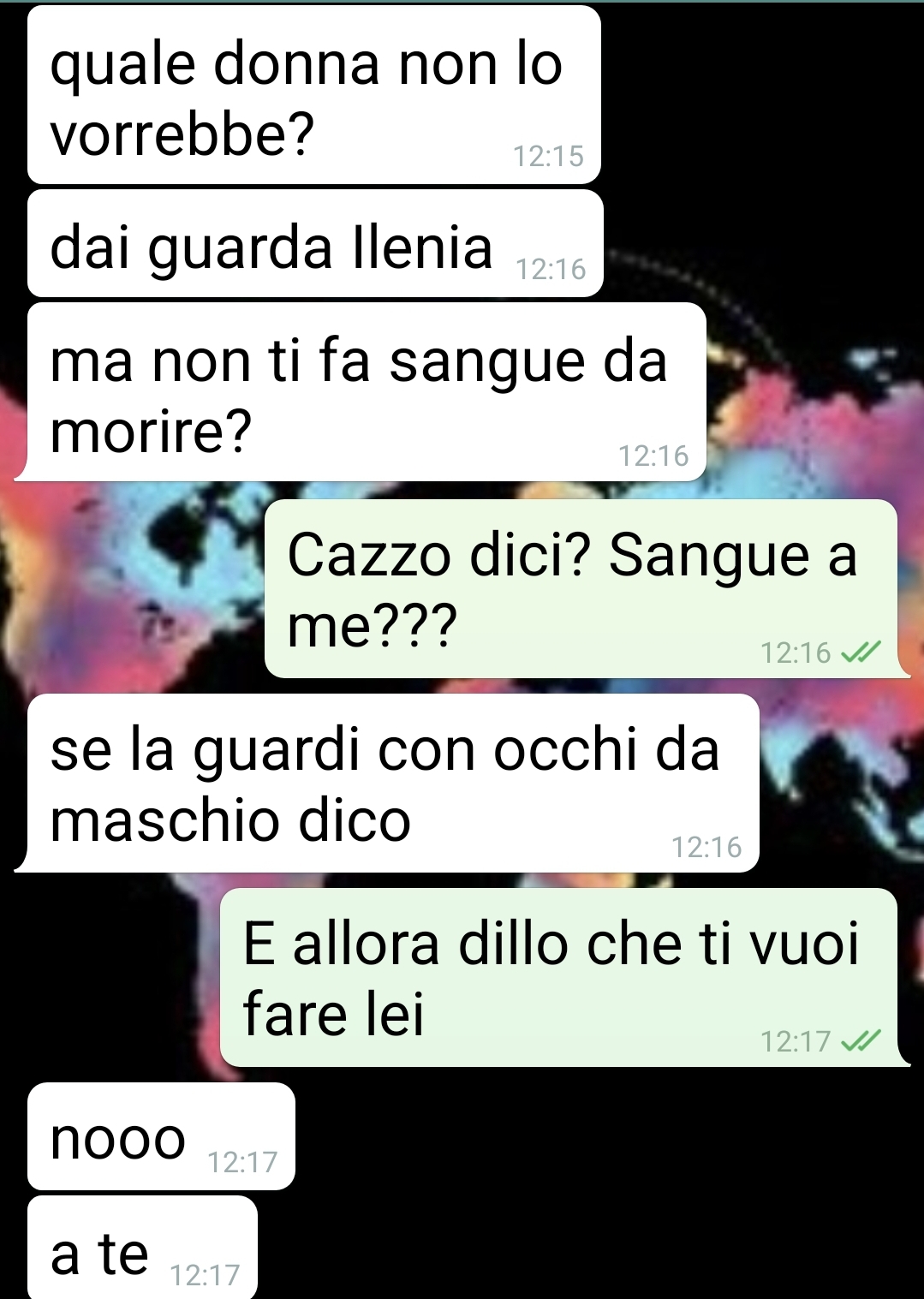924x1299 pixels.
Task: Click the 12:17 timestamp in 'fare lei' bubble
Action: click(796, 1042)
